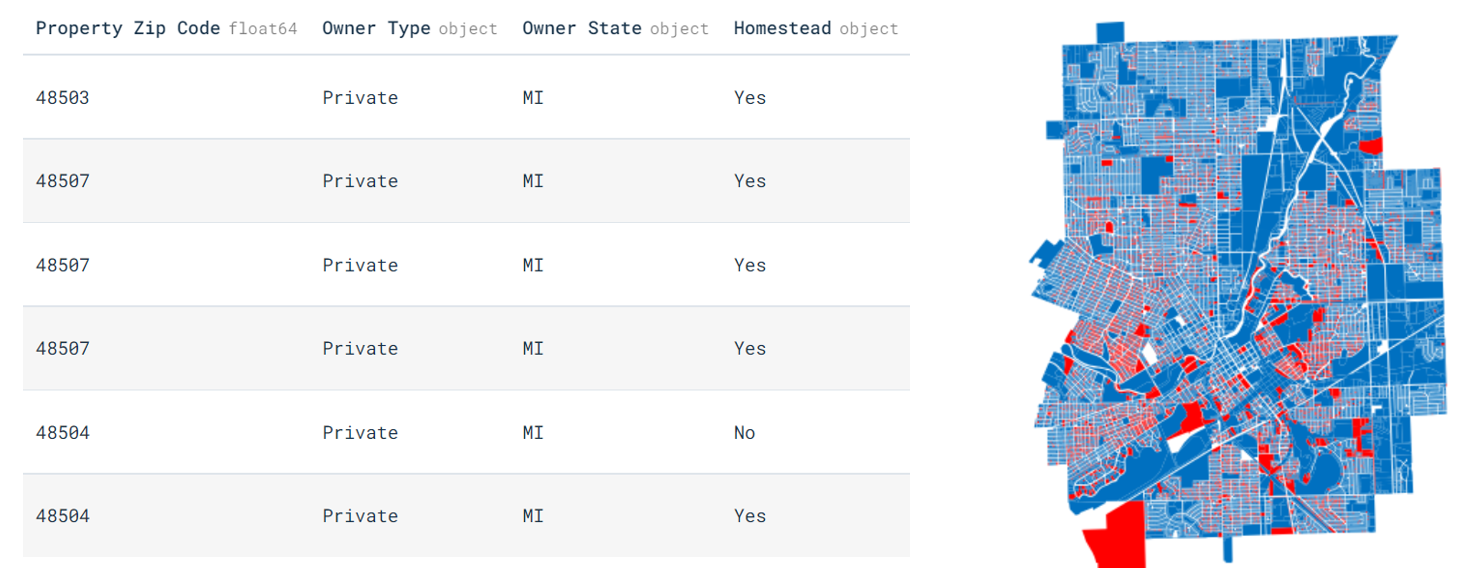Image resolution: width=1465 pixels, height=581 pixels.
Task: Click the Homestead cell showing No
Action: click(x=744, y=433)
